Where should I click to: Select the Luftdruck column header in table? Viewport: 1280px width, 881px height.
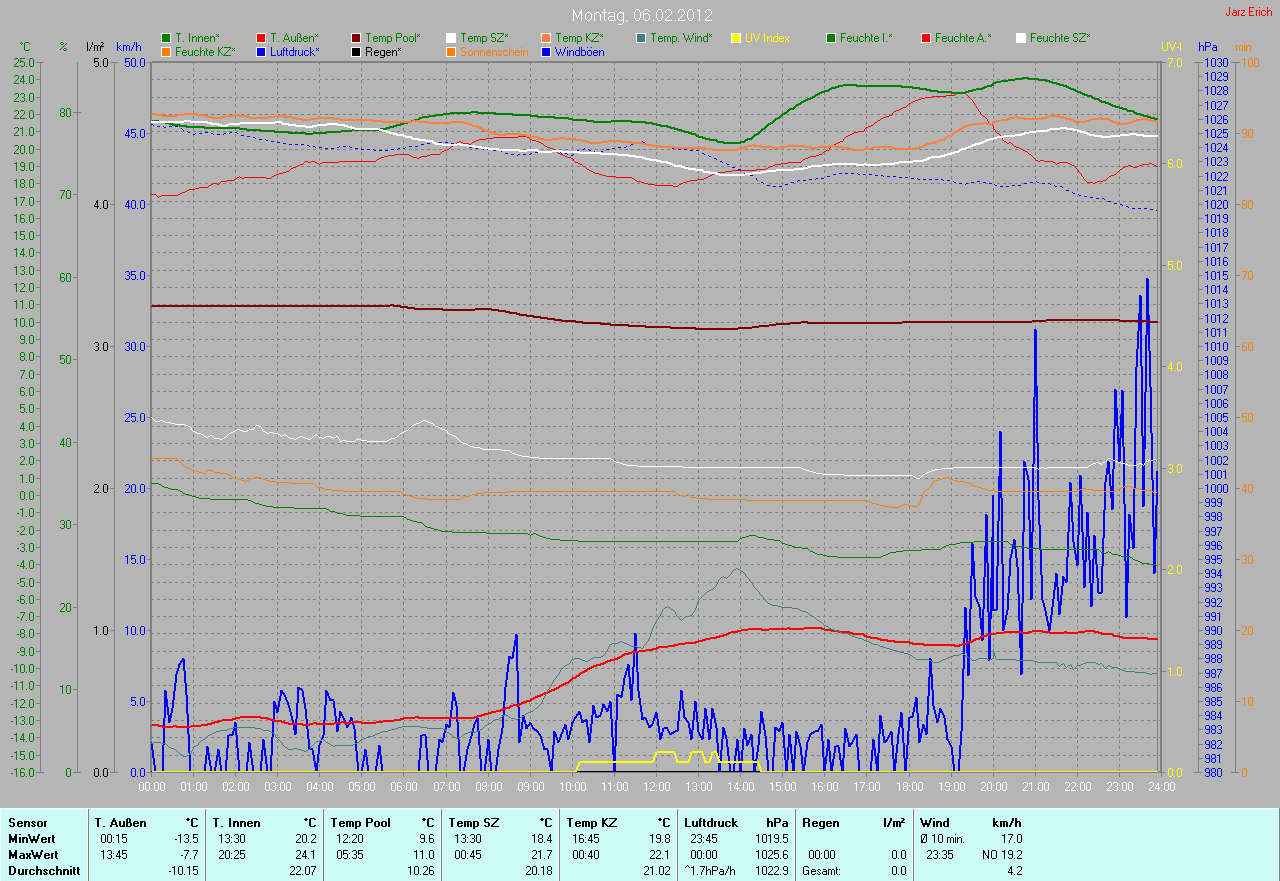point(710,822)
